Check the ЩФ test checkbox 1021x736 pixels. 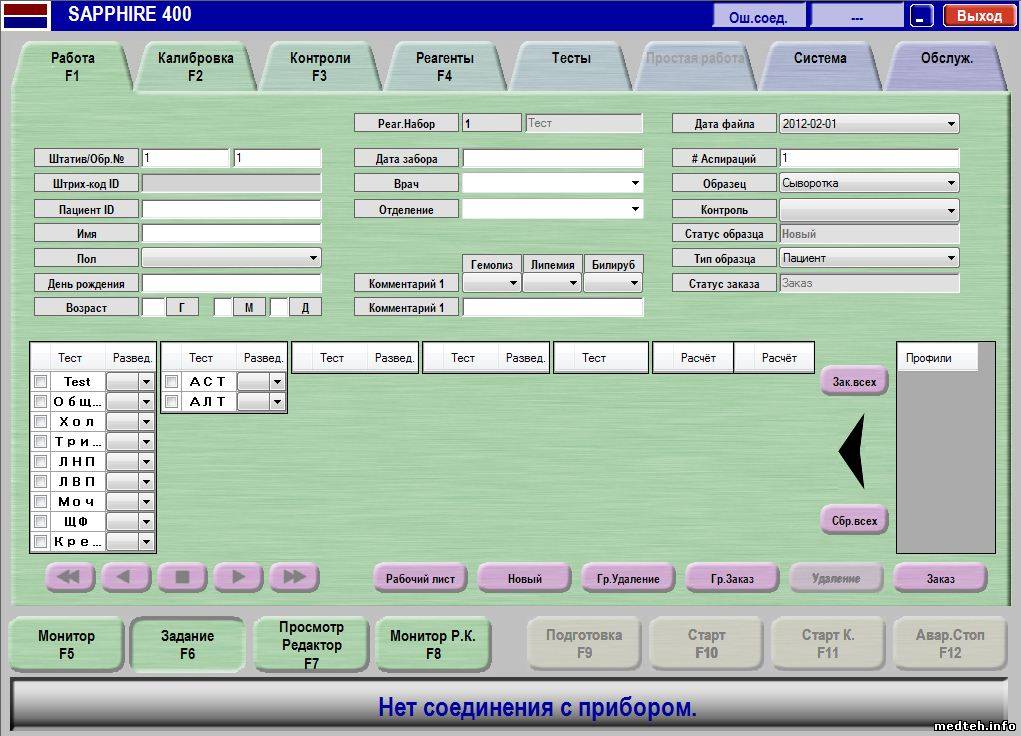pyautogui.click(x=41, y=521)
